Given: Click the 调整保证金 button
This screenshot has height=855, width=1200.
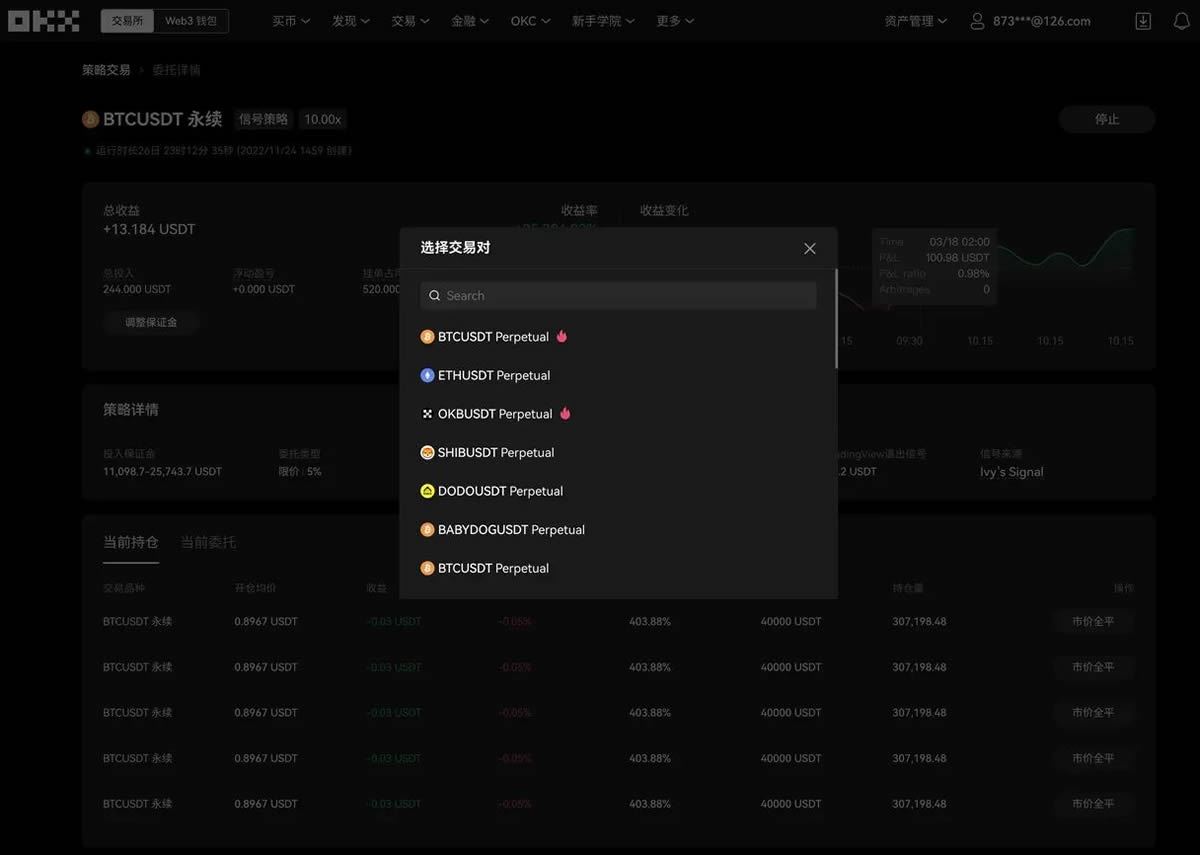Looking at the screenshot, I should pyautogui.click(x=151, y=322).
